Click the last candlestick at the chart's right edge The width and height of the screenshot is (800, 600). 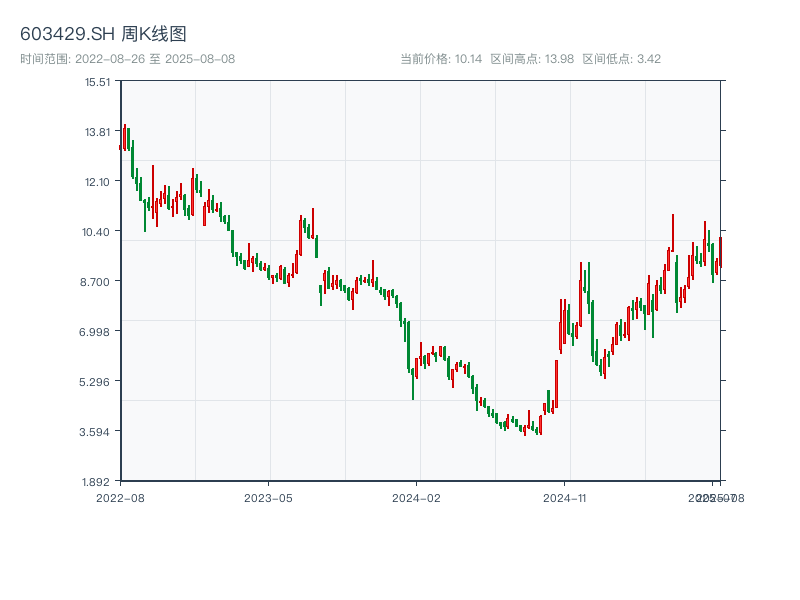pos(720,252)
